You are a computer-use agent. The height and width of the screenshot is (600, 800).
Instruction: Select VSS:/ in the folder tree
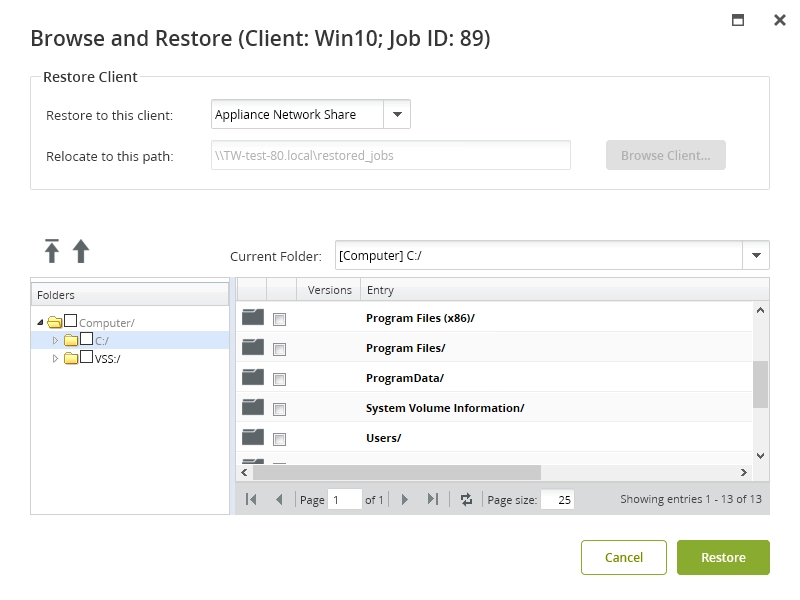coord(108,359)
